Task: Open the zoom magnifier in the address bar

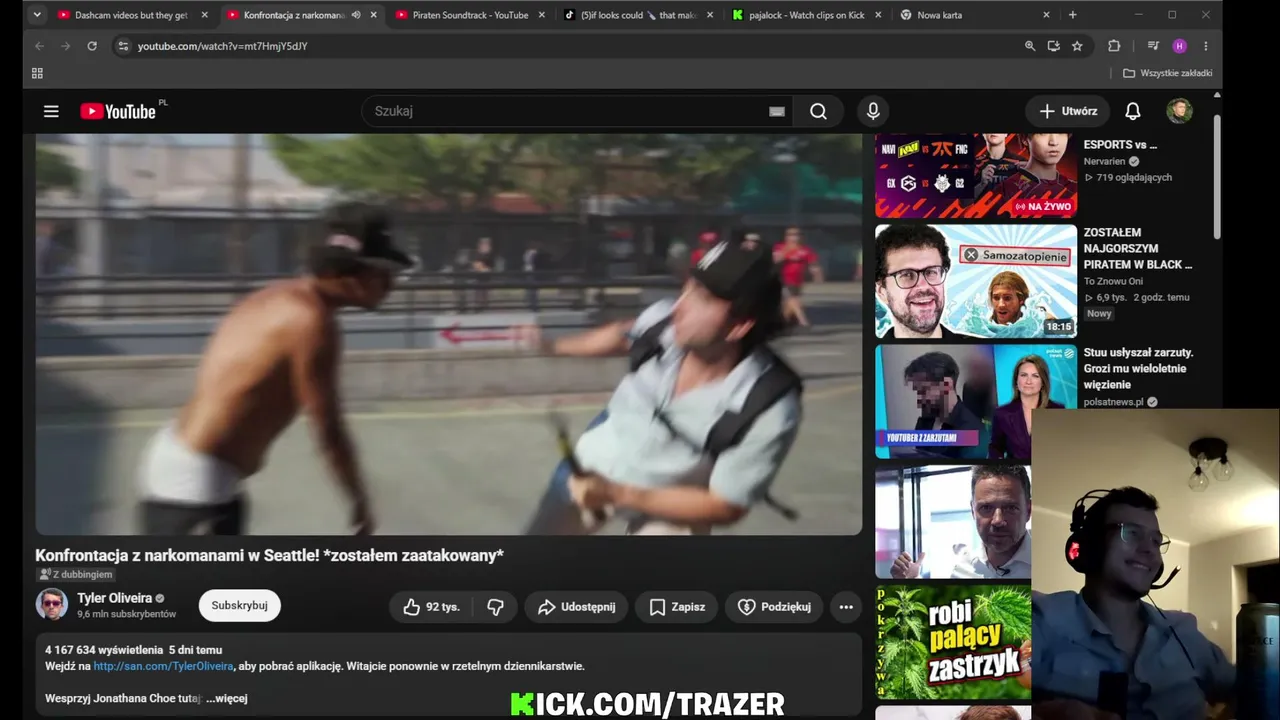Action: pyautogui.click(x=1030, y=46)
